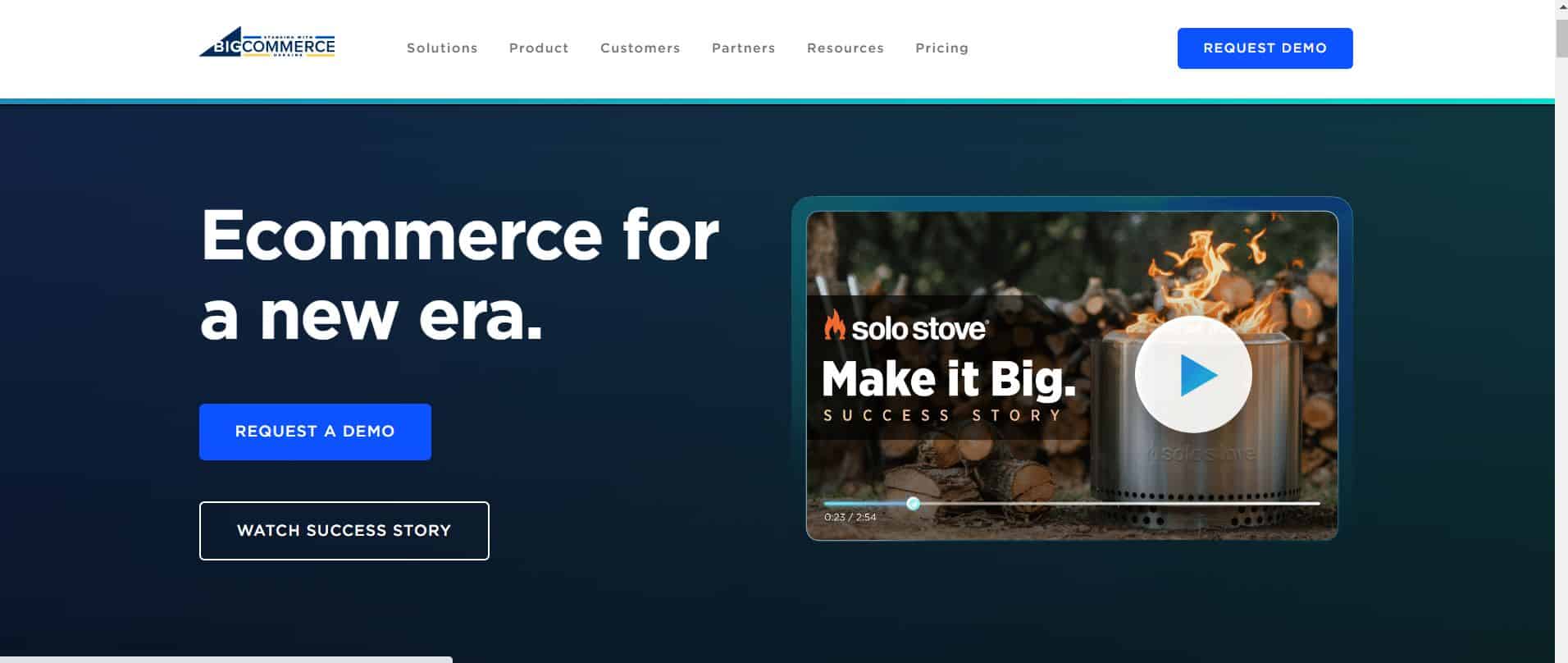Click the video timestamp 0:23 / 2:54
Viewport: 1568px width, 663px height.
(850, 517)
